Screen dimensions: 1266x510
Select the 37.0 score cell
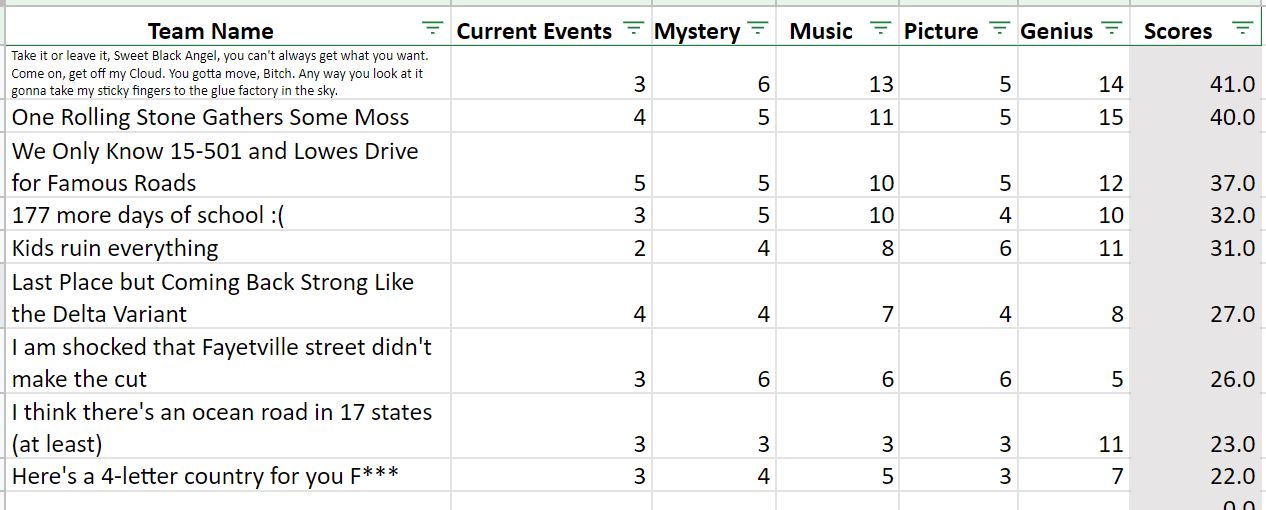pos(1197,166)
